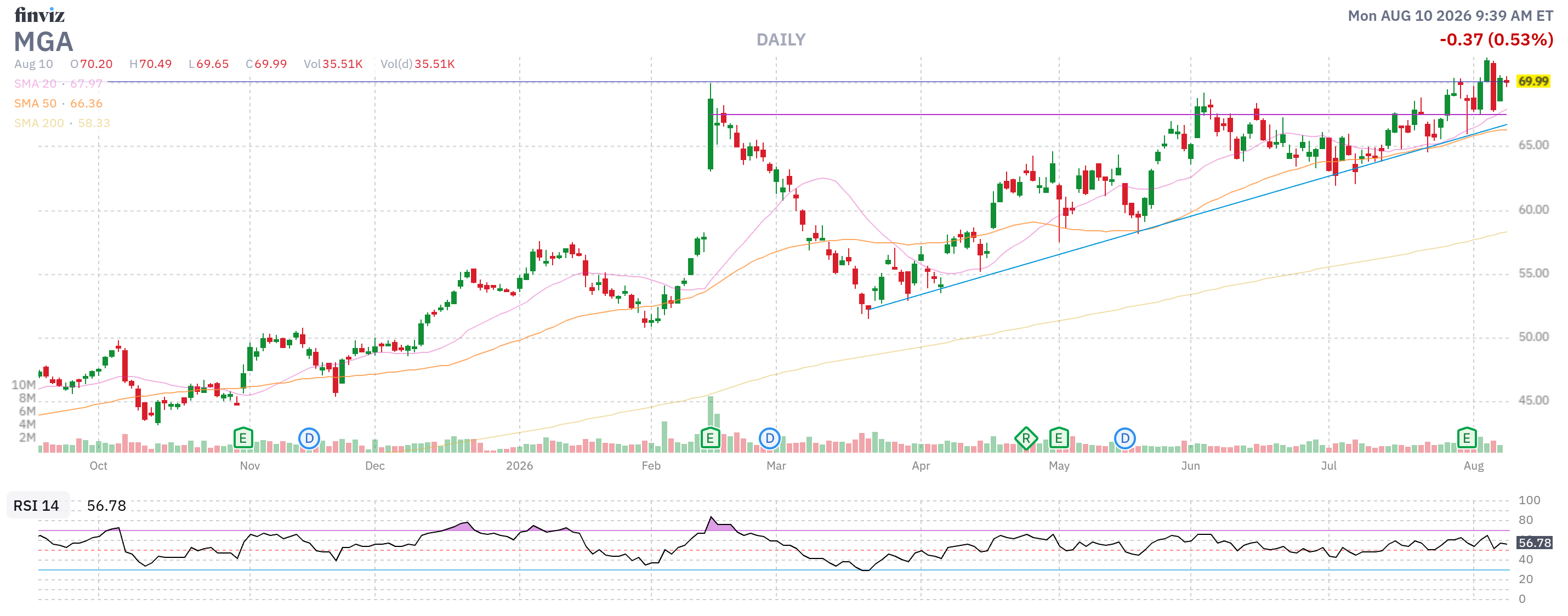Viewport: 1568px width, 616px height.
Task: Click the 45.00 price axis label
Action: 1533,400
